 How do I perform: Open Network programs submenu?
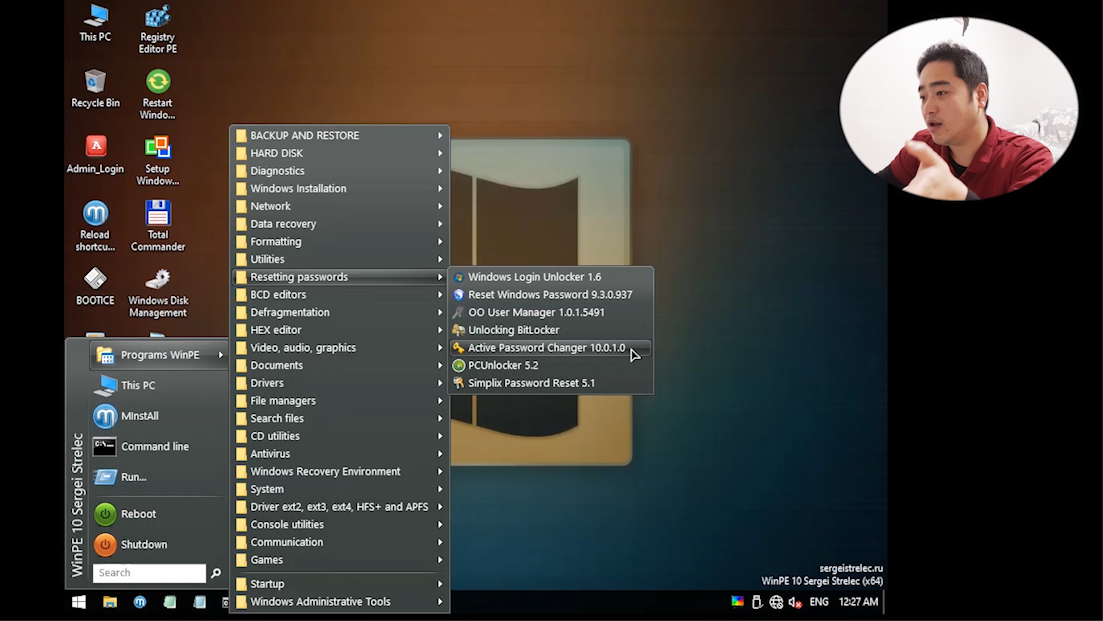[340, 206]
